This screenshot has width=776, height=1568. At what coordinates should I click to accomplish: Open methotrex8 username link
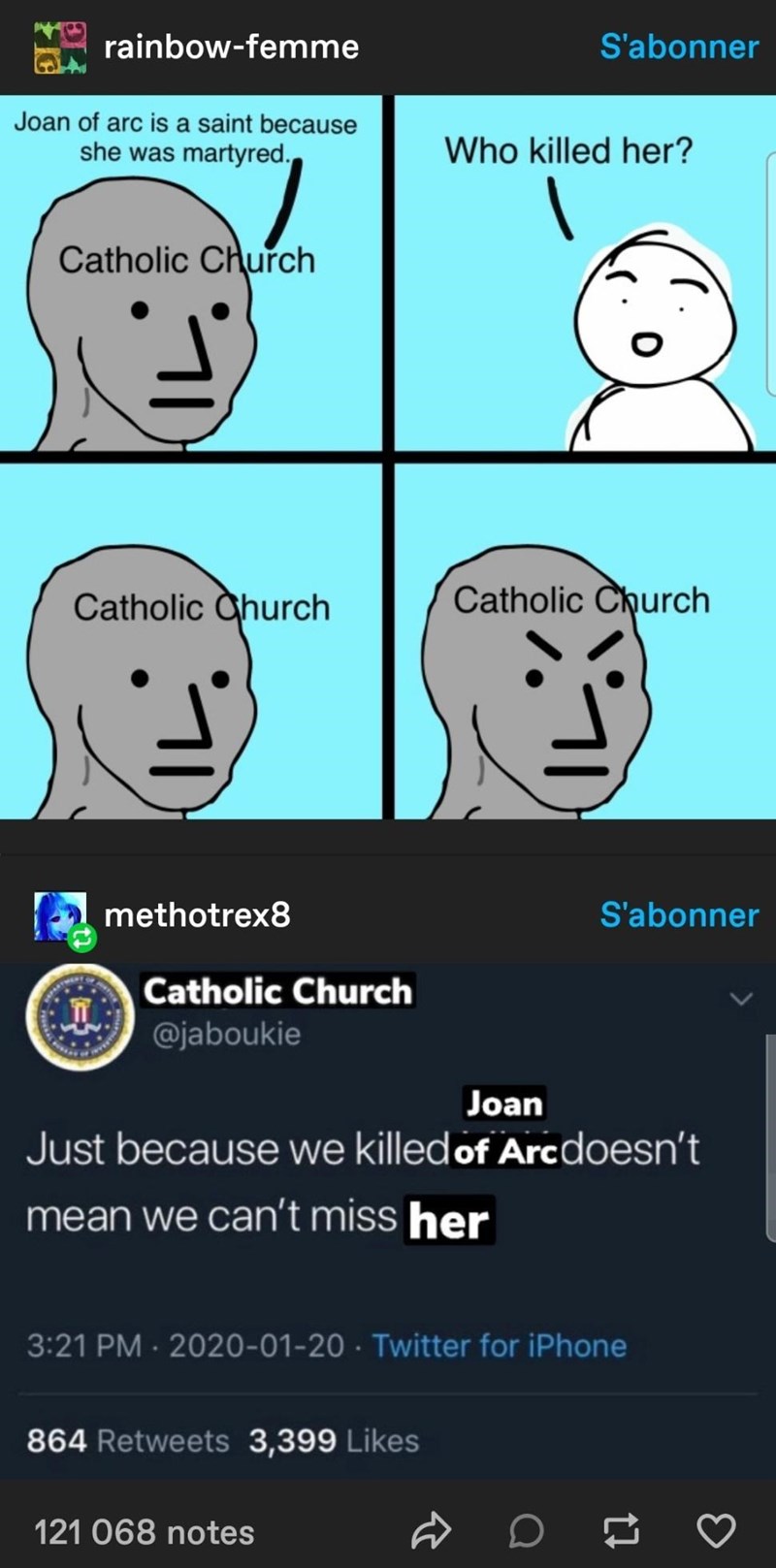197,914
